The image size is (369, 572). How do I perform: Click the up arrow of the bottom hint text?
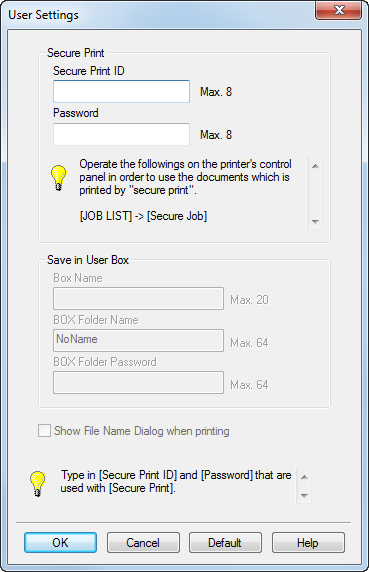[x=304, y=477]
